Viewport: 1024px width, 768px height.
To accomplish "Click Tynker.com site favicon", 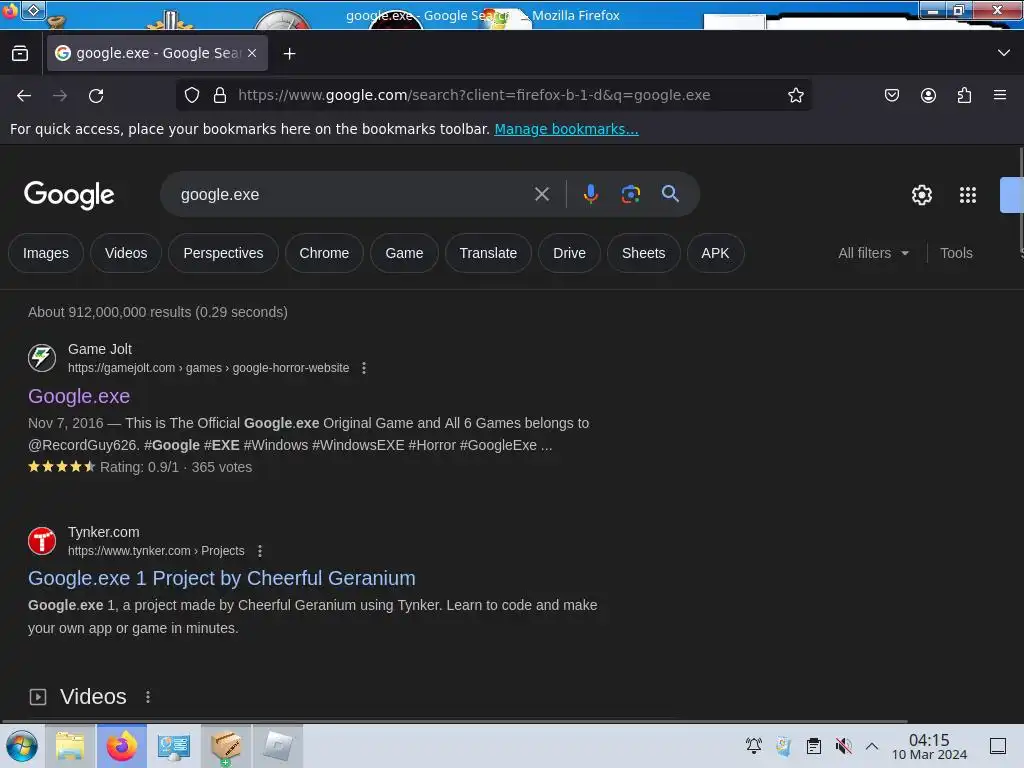I will point(42,541).
